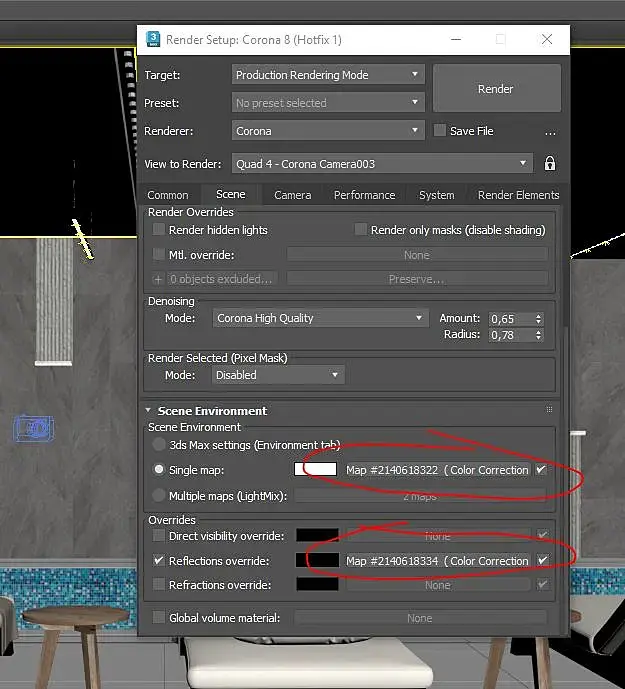Image resolution: width=625 pixels, height=689 pixels.
Task: Switch to the Common tab
Action: pos(167,195)
